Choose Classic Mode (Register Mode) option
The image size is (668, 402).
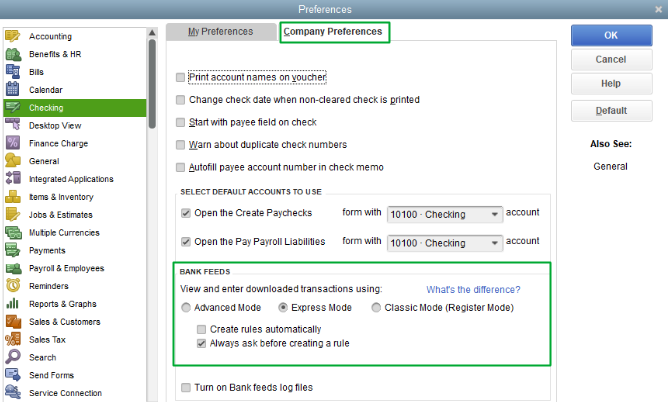[376, 307]
